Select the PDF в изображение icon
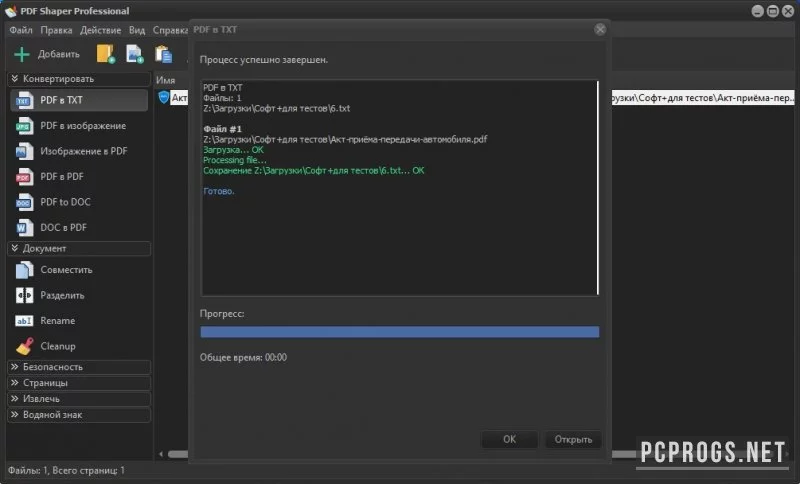This screenshot has height=484, width=800. coord(24,126)
